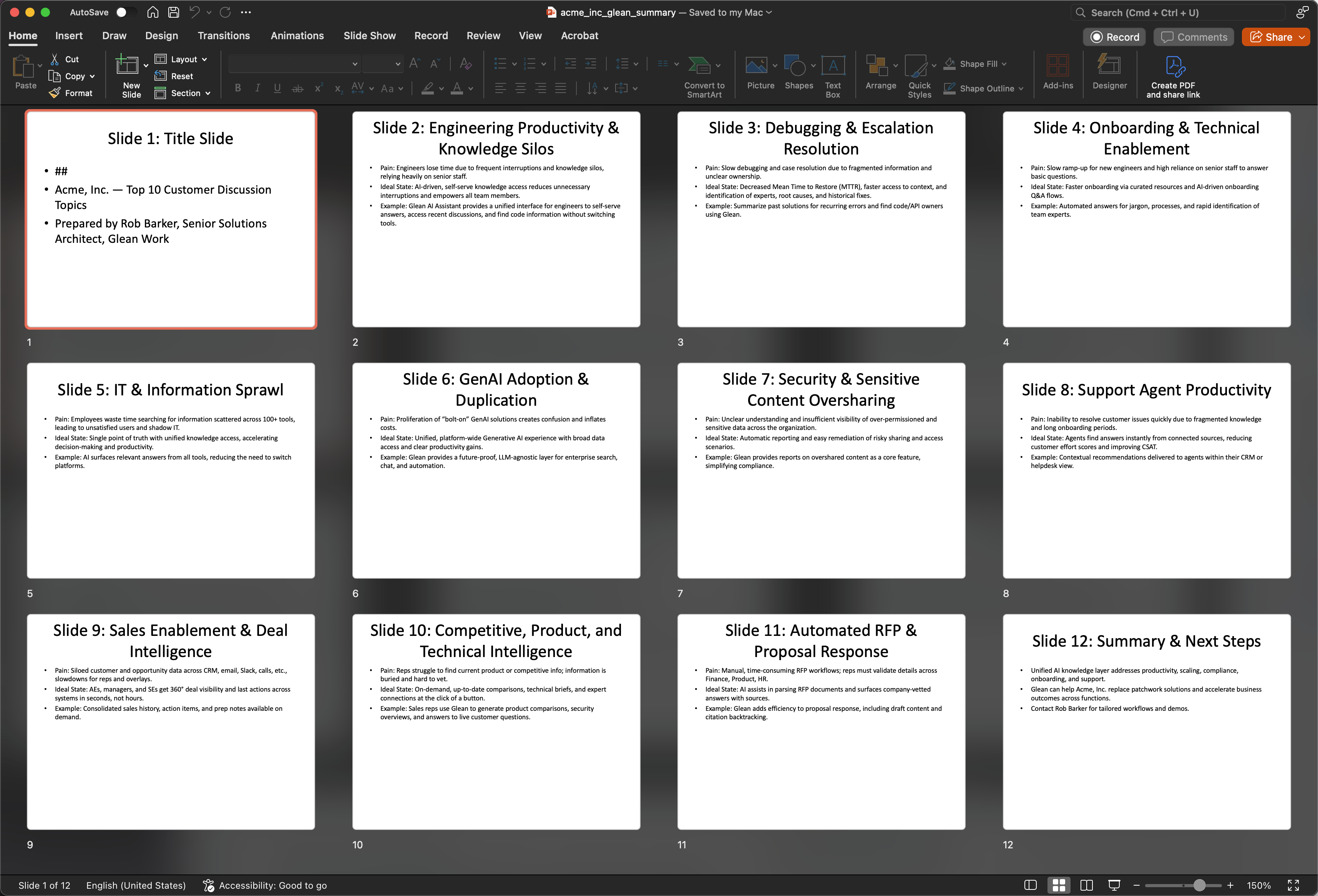Click the Redo icon in title bar

coord(225,12)
